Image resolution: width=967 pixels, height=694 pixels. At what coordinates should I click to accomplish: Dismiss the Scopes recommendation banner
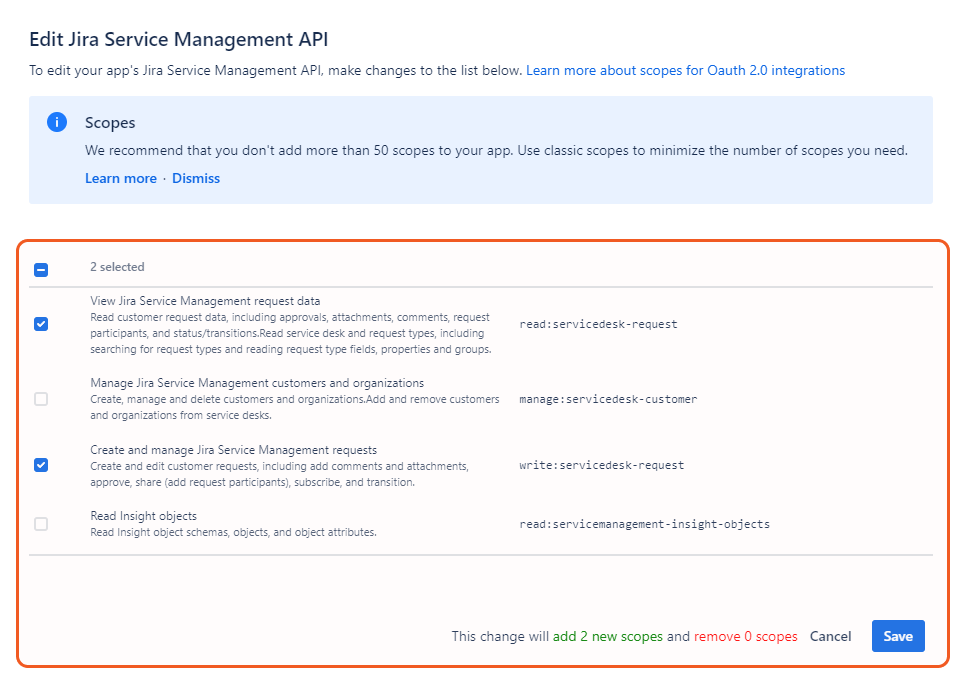click(x=195, y=178)
